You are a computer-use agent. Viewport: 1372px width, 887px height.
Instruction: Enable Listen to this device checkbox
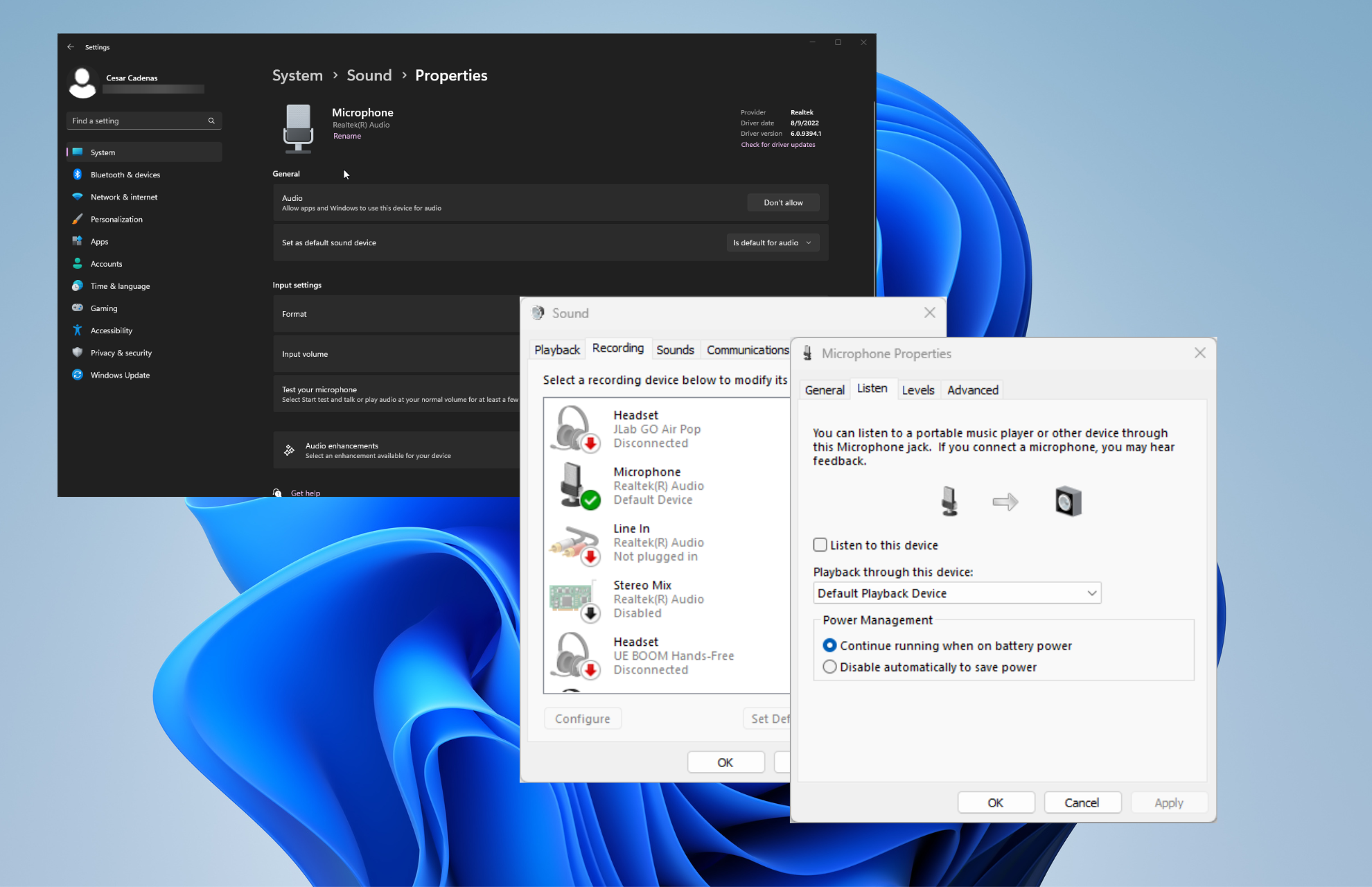point(820,545)
